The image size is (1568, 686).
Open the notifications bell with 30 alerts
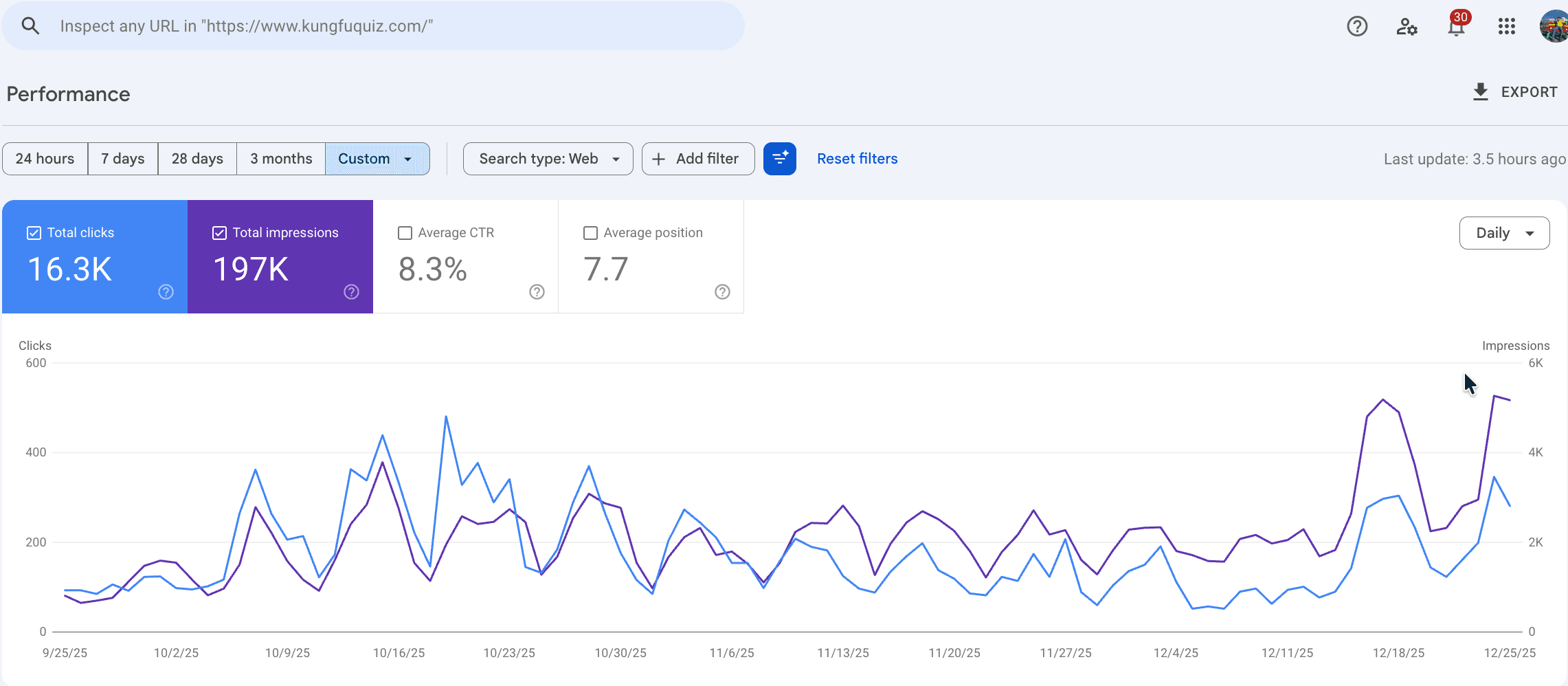click(x=1456, y=26)
